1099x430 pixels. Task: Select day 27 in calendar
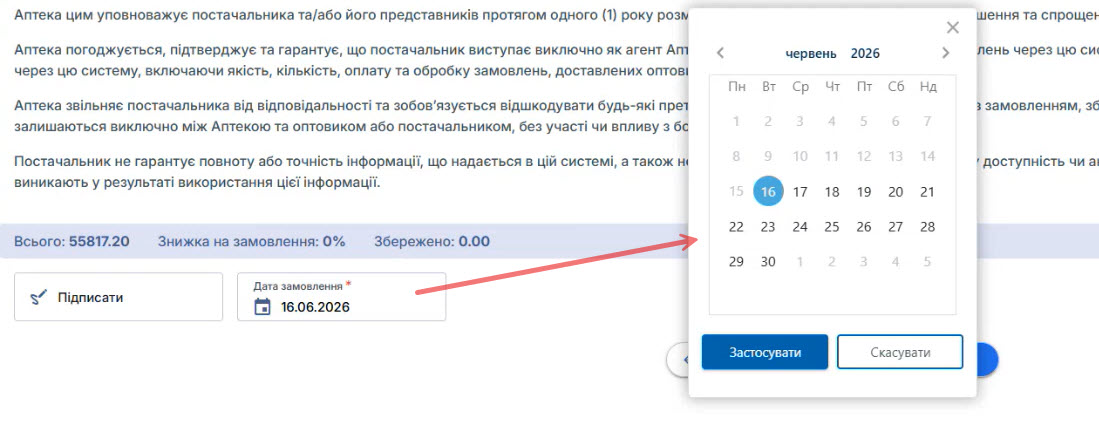click(896, 227)
